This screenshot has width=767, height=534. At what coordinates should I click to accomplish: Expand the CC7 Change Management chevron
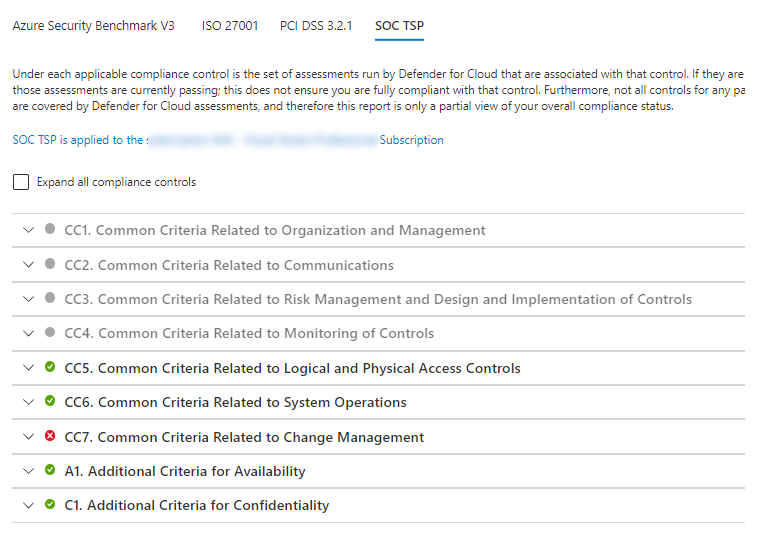click(28, 437)
